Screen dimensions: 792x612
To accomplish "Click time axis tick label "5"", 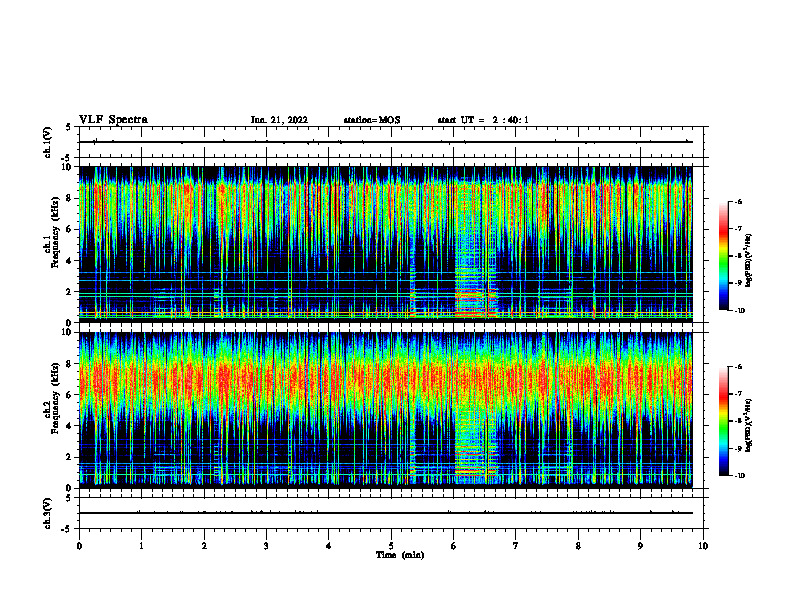I will (391, 546).
